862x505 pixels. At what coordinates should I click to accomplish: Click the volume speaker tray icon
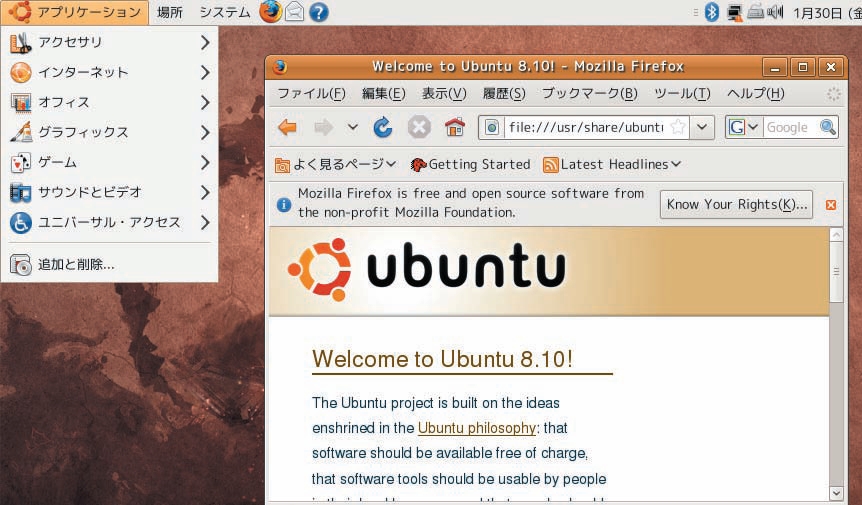coord(775,12)
